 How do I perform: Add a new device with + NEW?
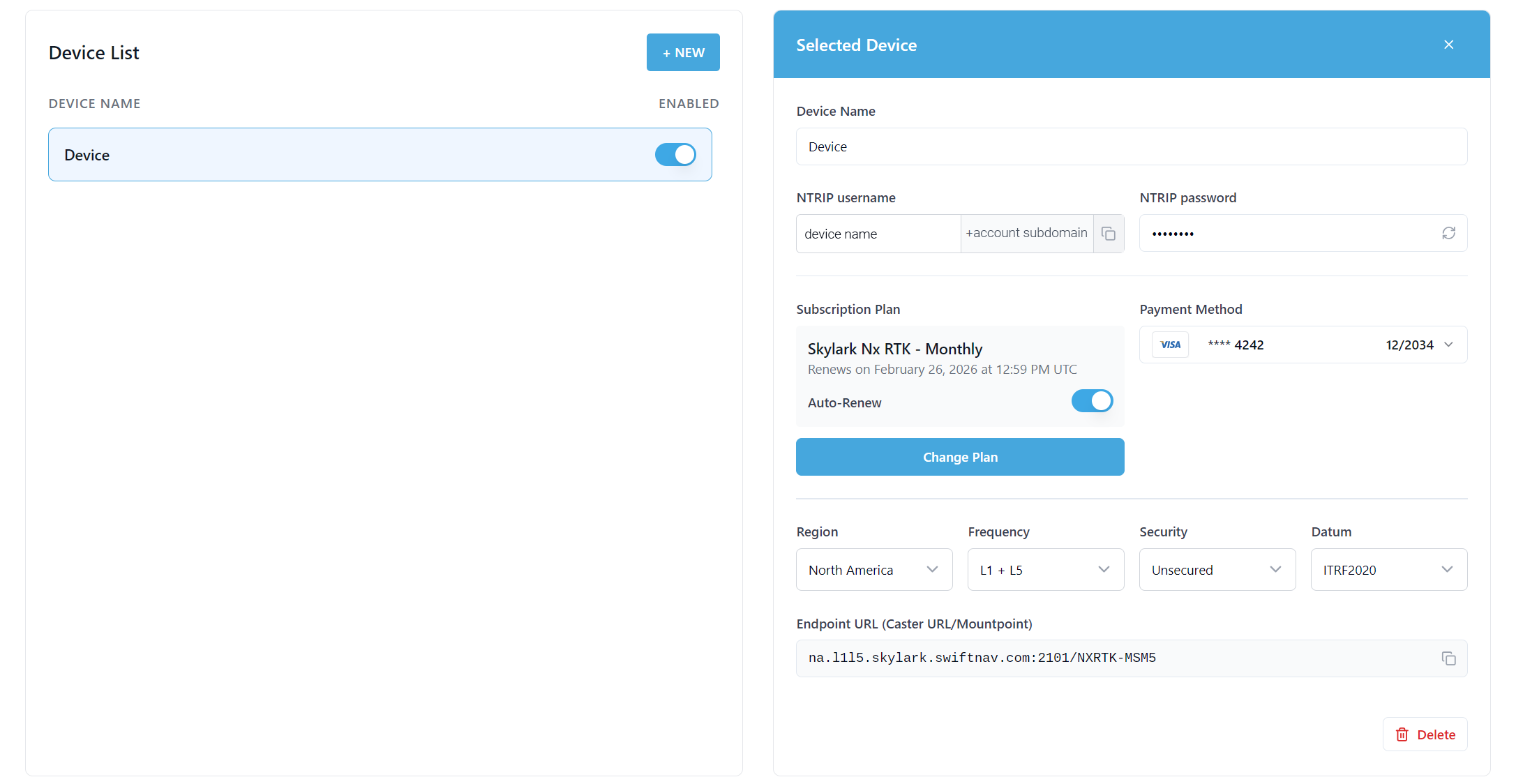click(683, 52)
